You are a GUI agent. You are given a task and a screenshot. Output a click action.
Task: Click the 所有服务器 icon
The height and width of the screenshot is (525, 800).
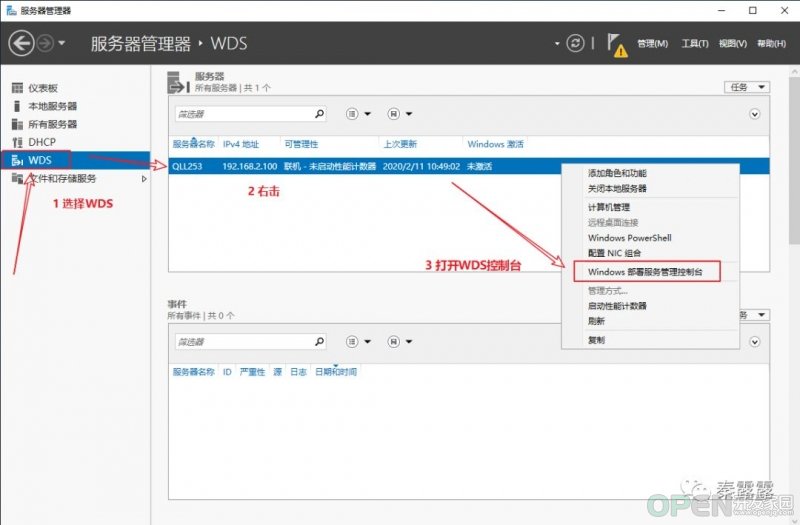coord(17,124)
